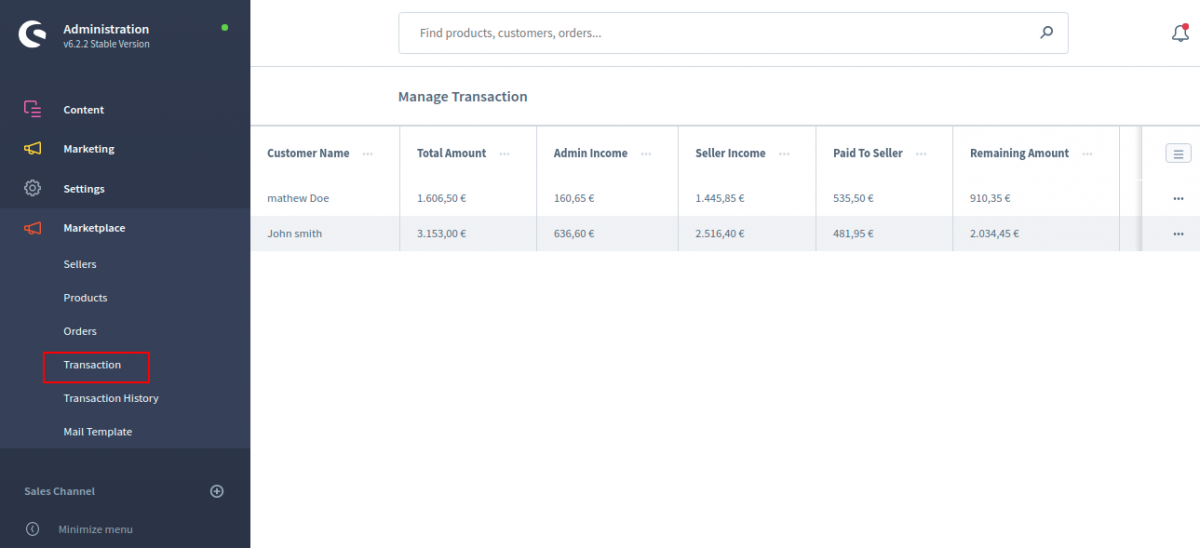
Task: Click admin income 636,60 €
Action: 574,233
